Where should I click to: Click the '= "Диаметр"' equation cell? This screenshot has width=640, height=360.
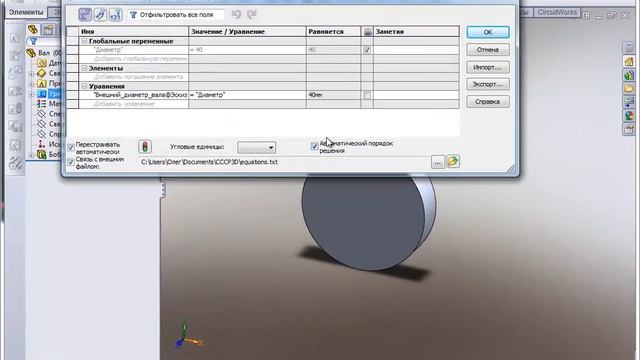pos(247,95)
